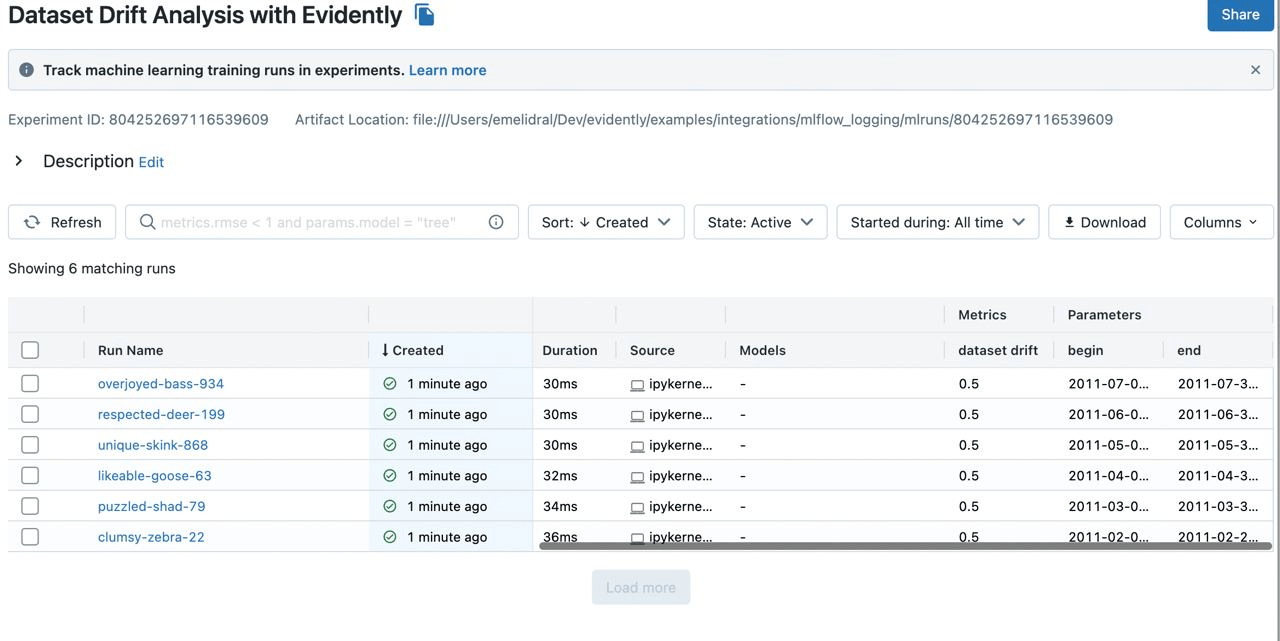The width and height of the screenshot is (1280, 641).
Task: Open the Columns dropdown
Action: click(x=1221, y=222)
